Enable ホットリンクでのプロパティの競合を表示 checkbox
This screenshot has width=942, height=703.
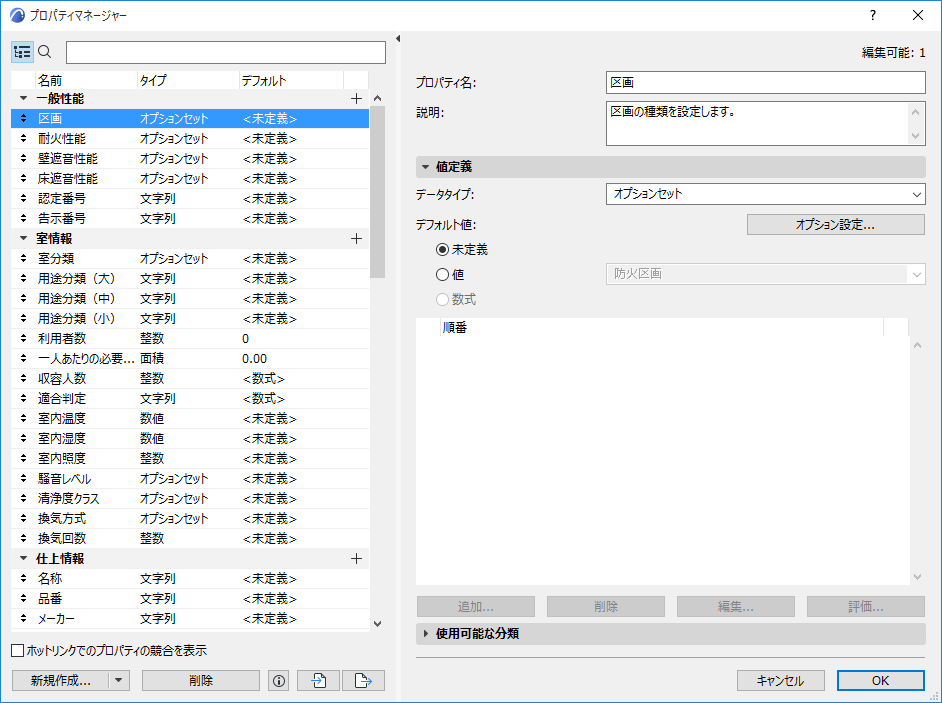point(18,651)
